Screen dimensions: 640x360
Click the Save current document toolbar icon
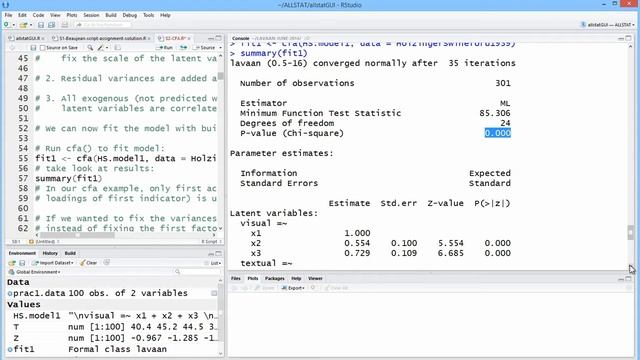41,25
